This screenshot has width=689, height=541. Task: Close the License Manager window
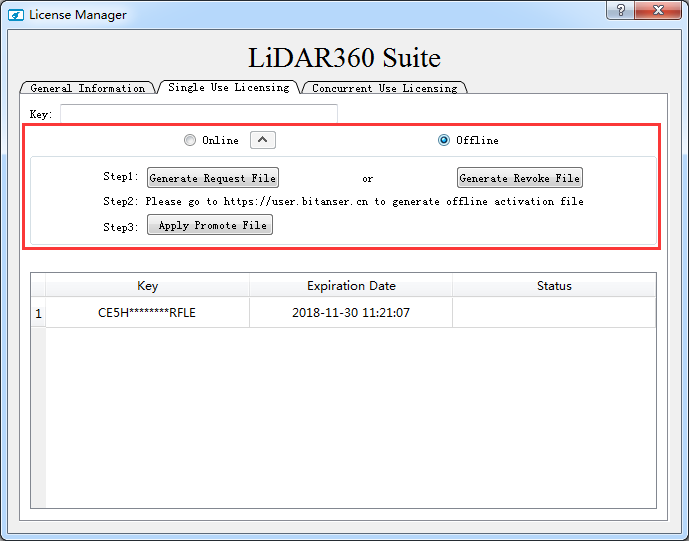pyautogui.click(x=661, y=10)
